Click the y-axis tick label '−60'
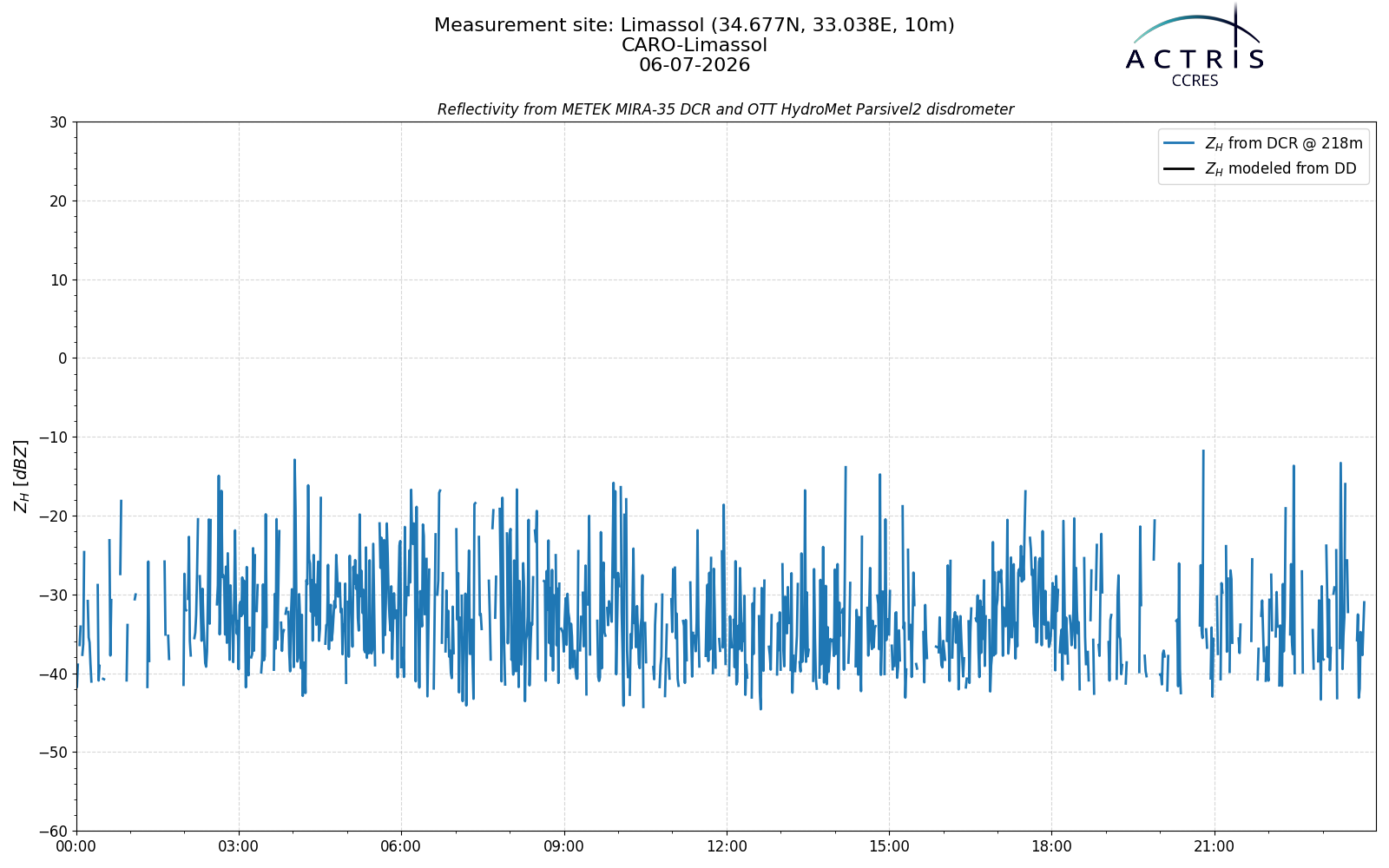The width and height of the screenshot is (1389, 868). click(52, 832)
